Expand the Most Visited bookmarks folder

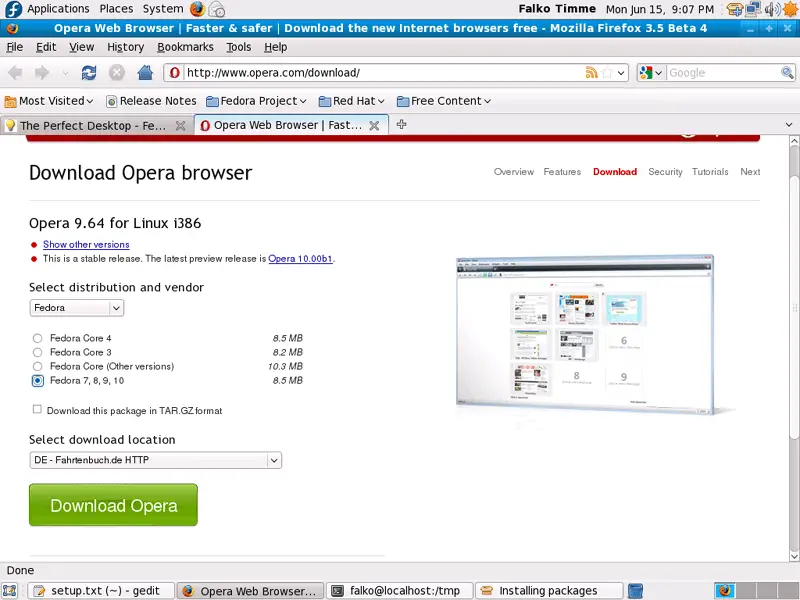coord(48,101)
